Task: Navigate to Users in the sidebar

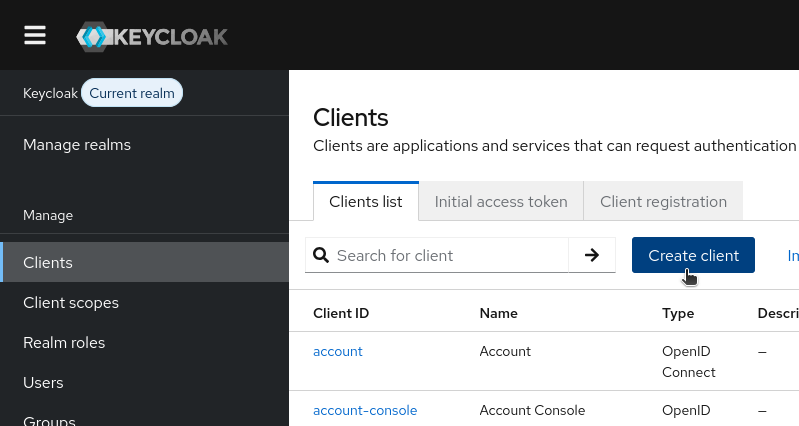Action: tap(43, 383)
